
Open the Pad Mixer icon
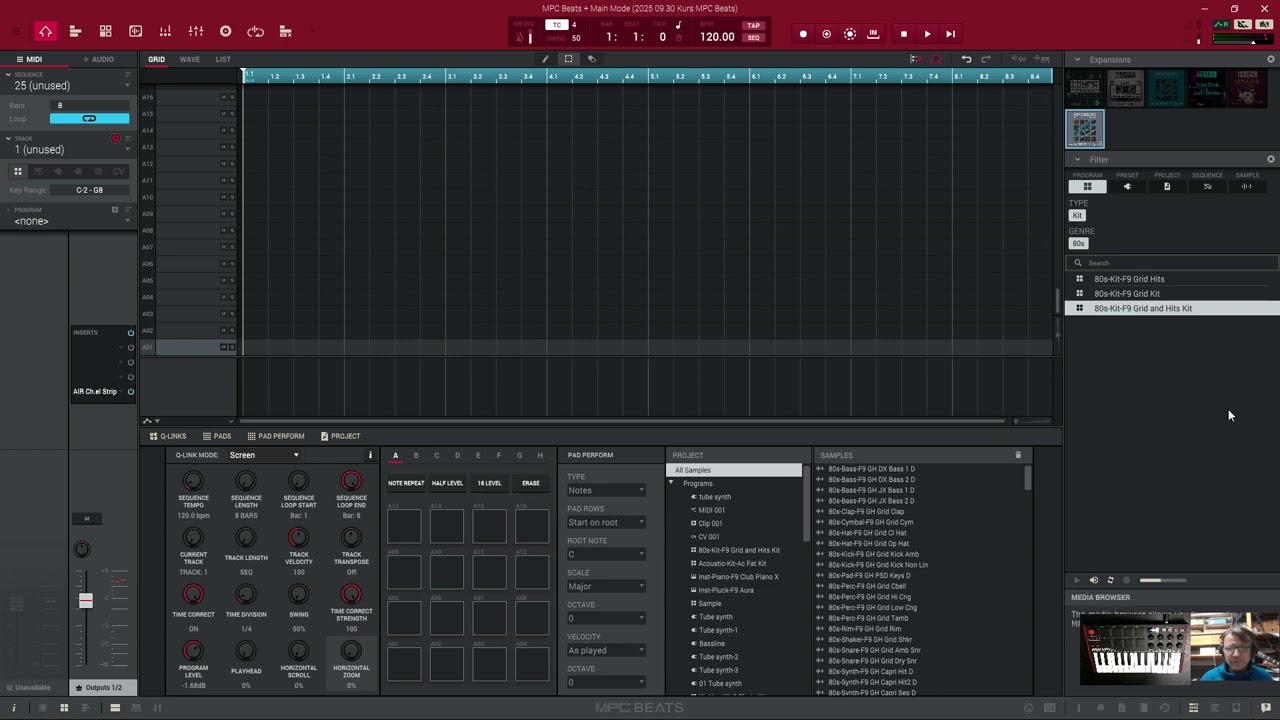165,32
